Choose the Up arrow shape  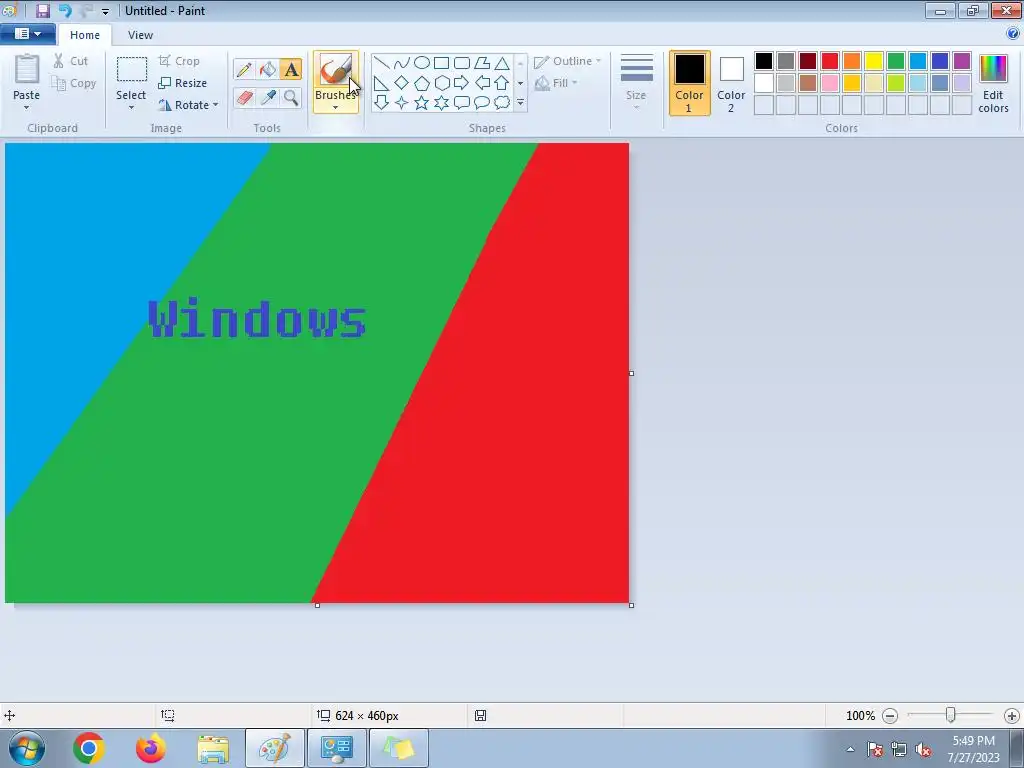click(x=502, y=83)
